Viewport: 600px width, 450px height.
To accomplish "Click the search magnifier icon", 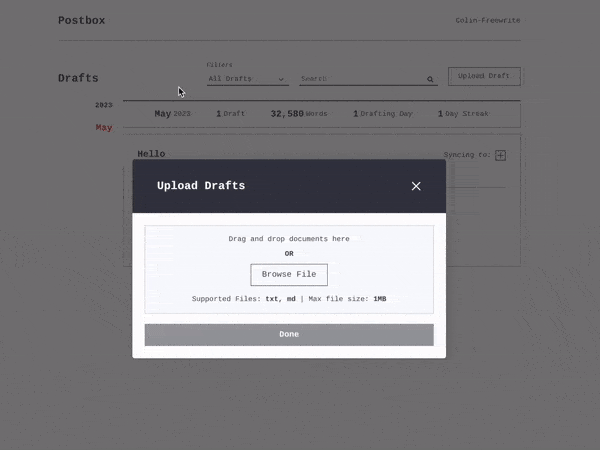I will [x=430, y=79].
